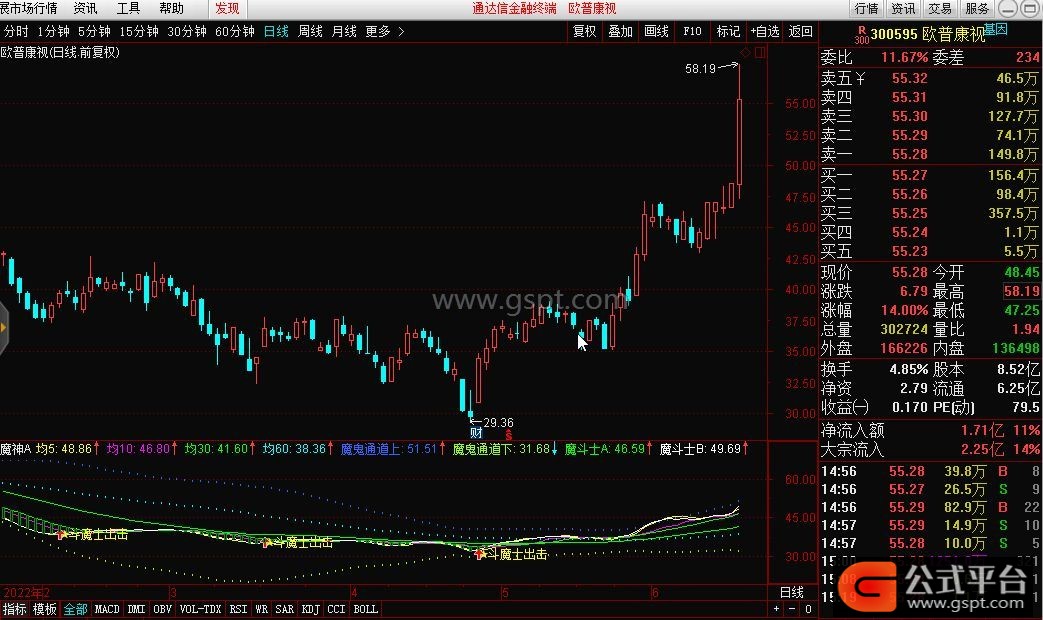Open the F10 company info

(692, 31)
